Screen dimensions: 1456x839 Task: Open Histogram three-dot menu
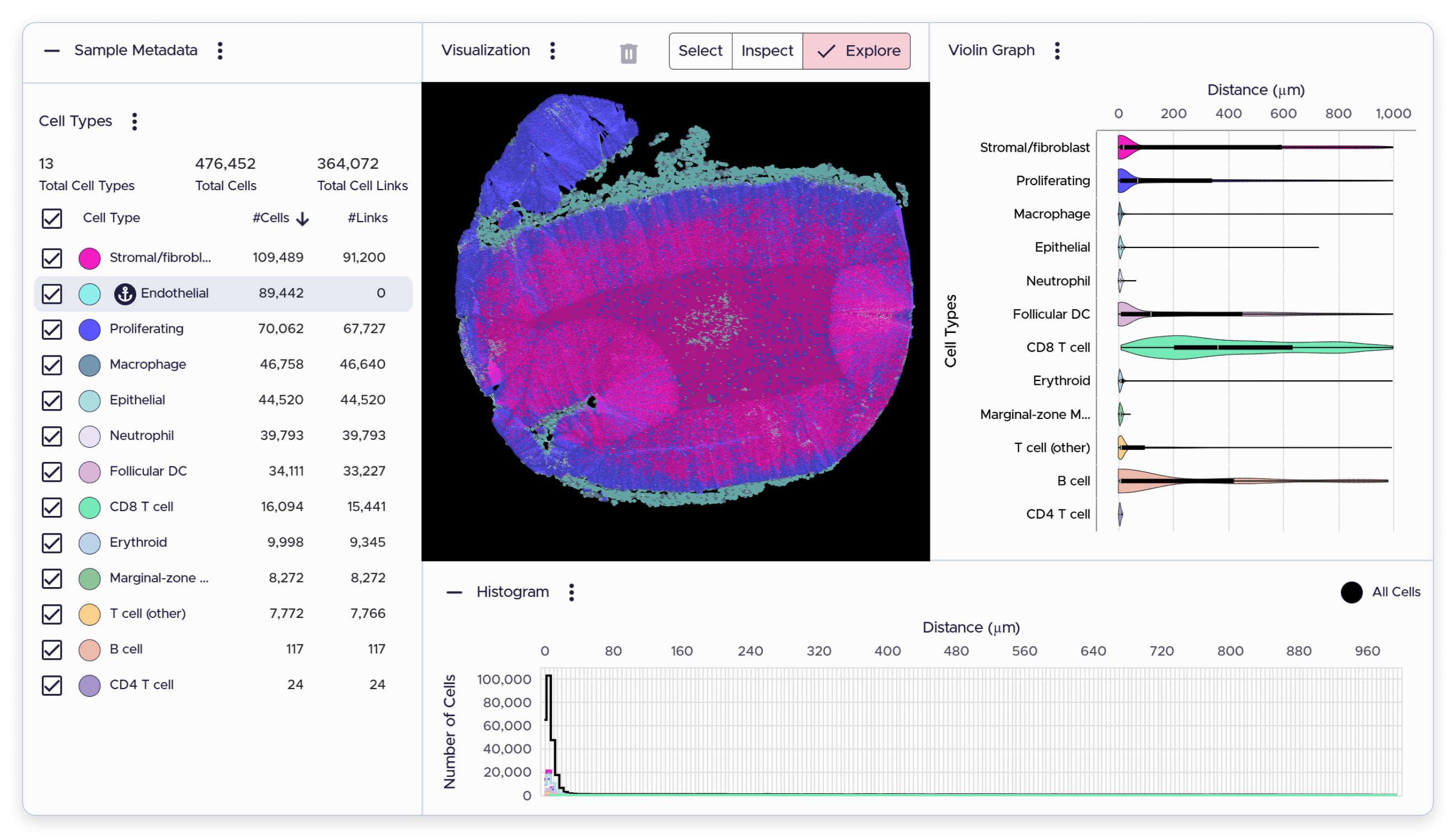[x=571, y=593]
